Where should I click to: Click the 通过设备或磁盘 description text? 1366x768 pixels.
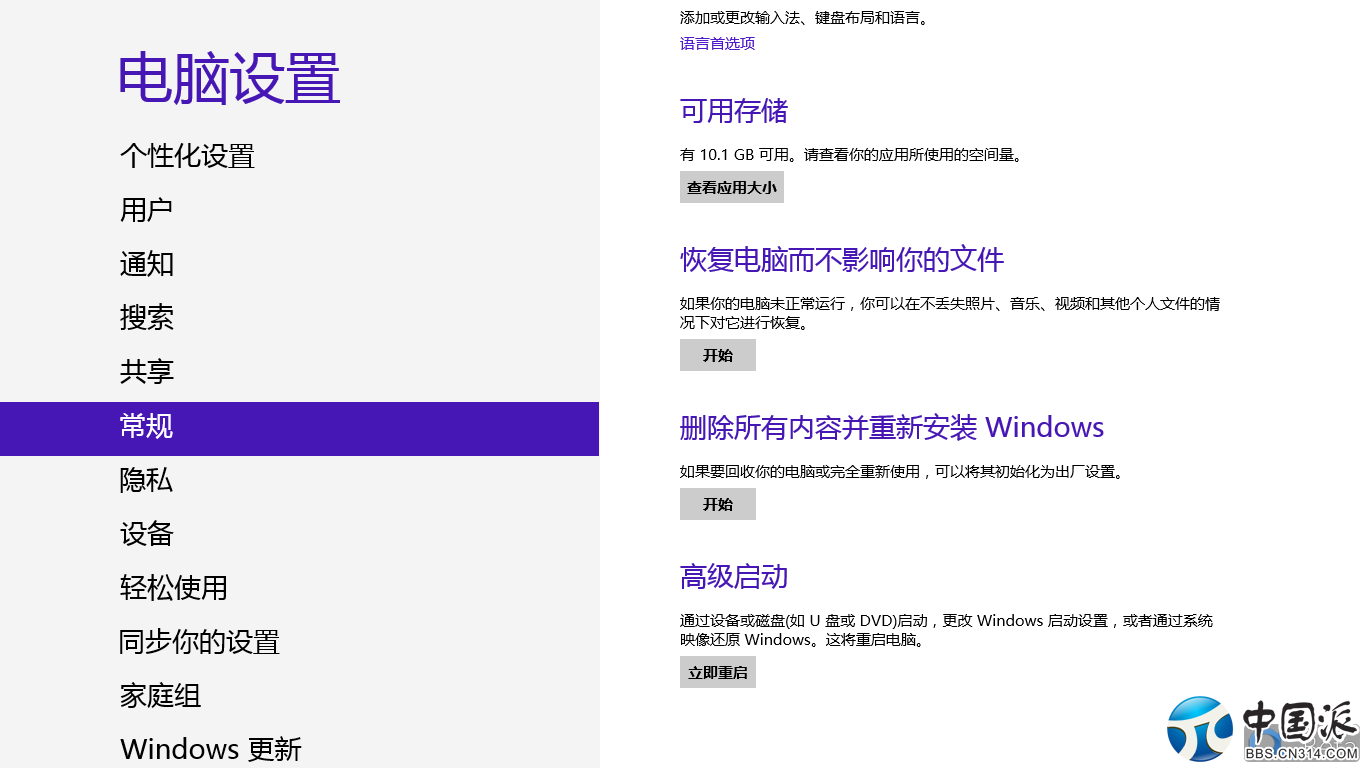click(947, 630)
